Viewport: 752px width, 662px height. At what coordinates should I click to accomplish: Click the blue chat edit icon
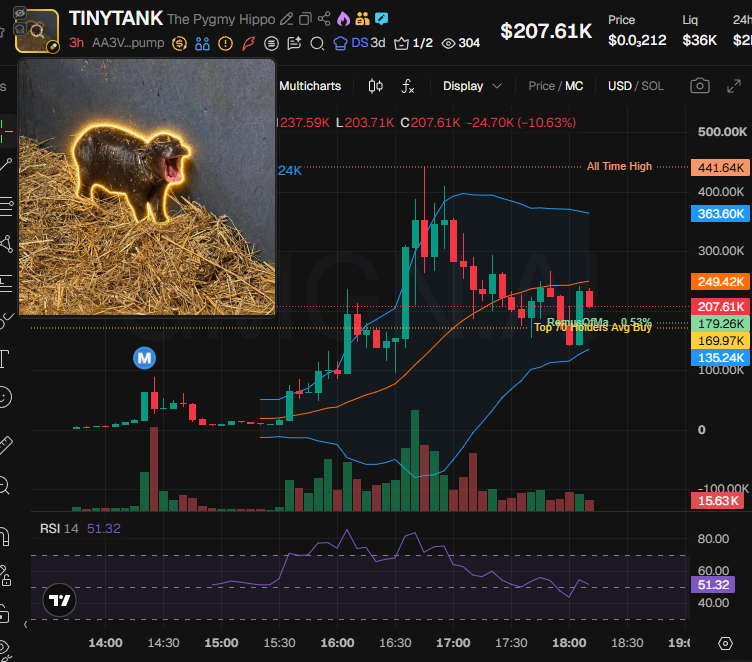[382, 19]
